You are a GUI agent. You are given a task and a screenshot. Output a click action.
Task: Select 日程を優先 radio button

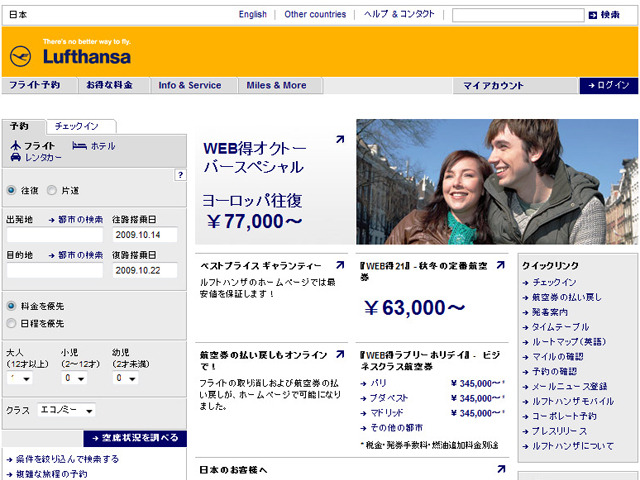click(x=11, y=323)
